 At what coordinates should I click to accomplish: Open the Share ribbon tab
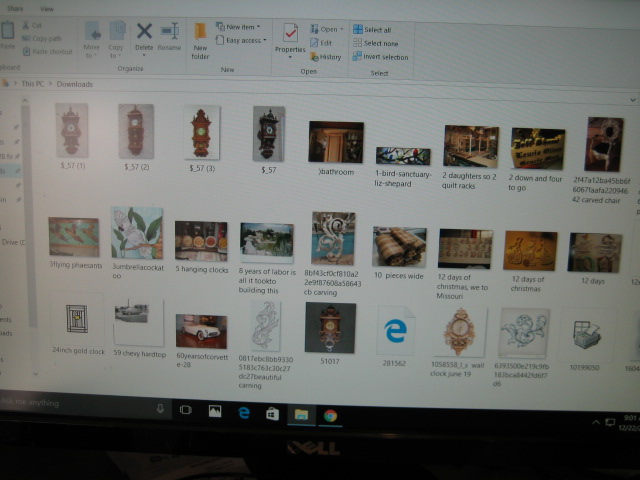coord(15,8)
